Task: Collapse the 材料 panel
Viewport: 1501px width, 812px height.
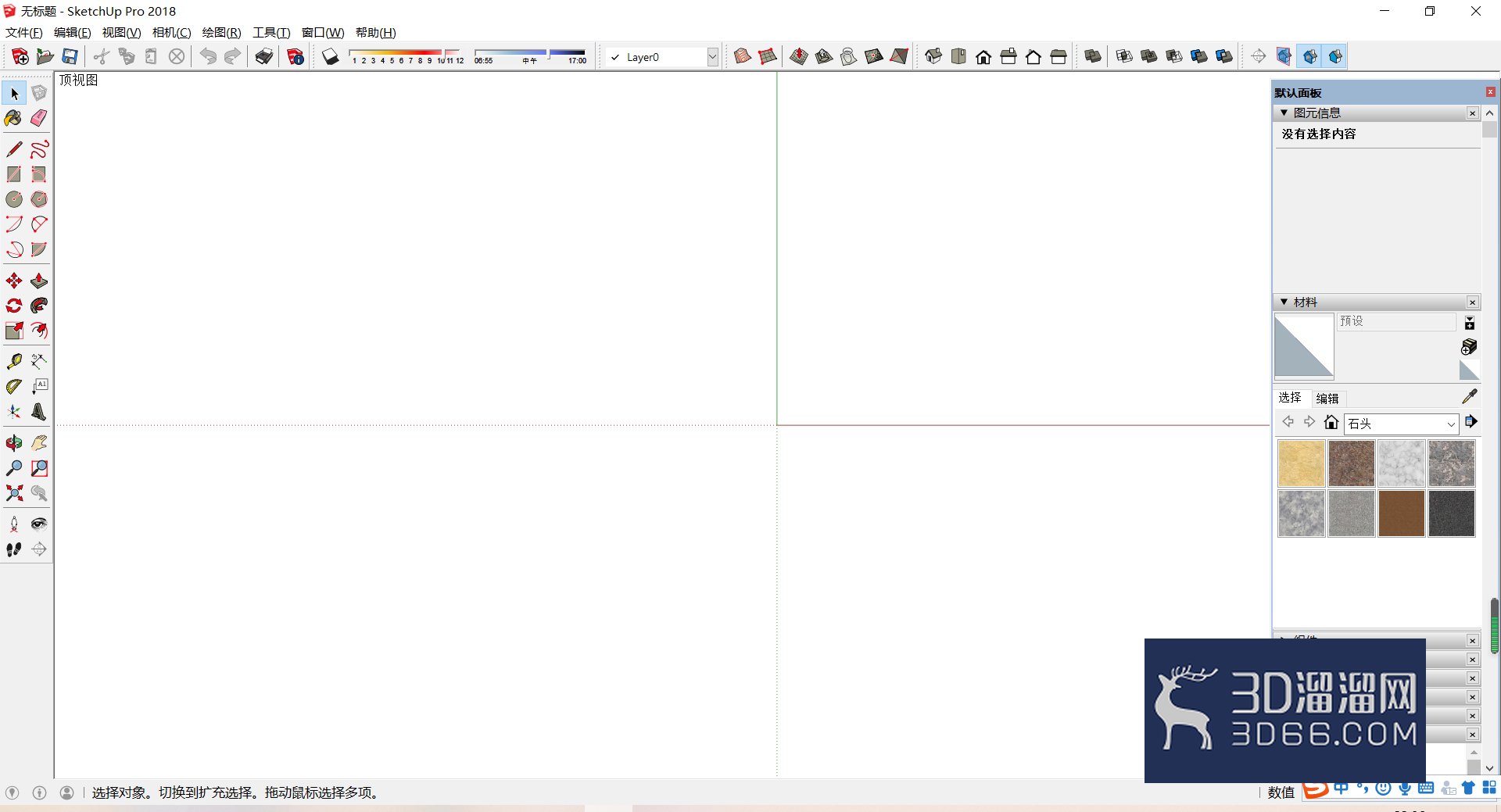Action: tap(1284, 302)
